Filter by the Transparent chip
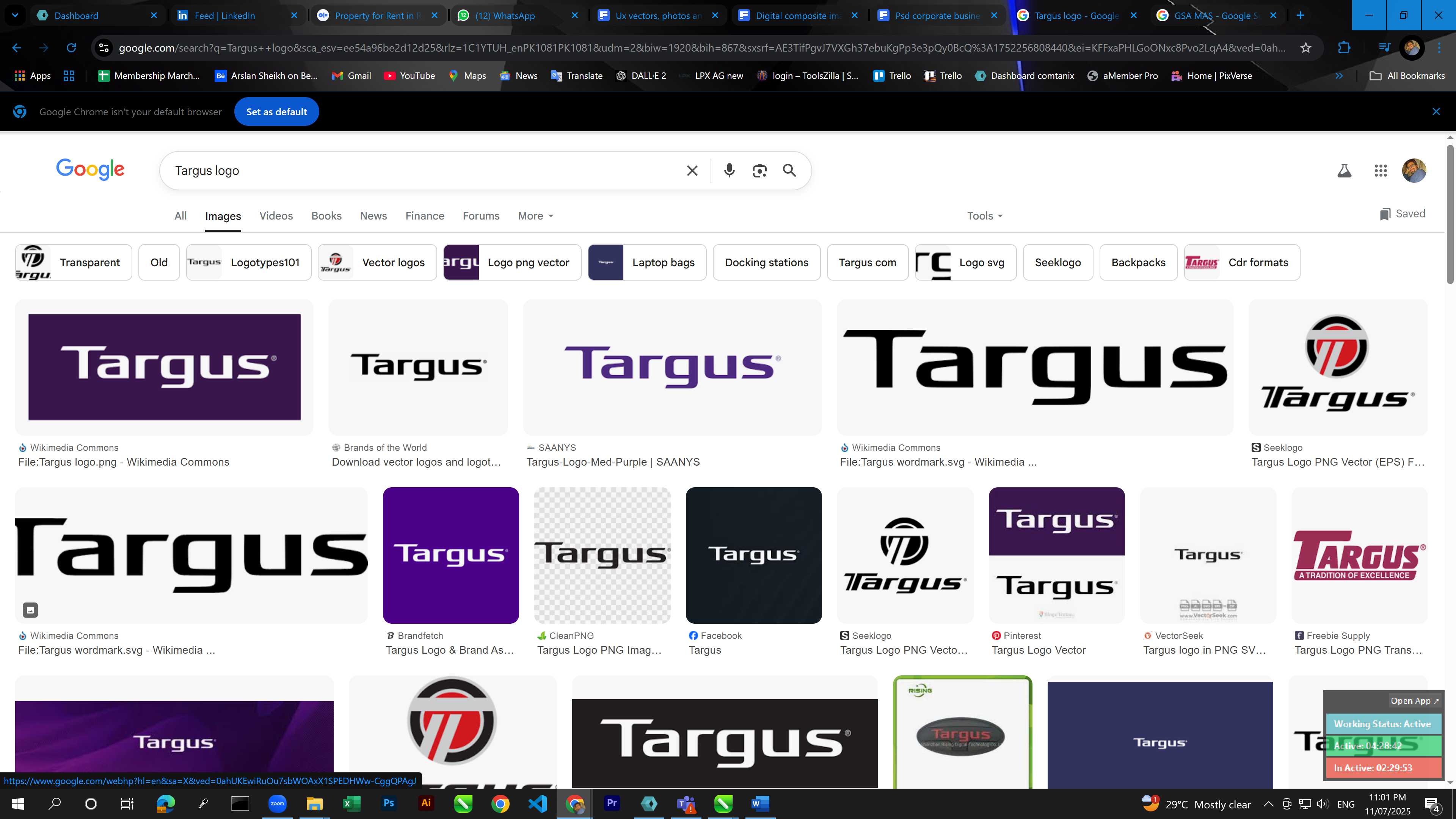Screen dimensions: 1456x819 click(x=74, y=262)
